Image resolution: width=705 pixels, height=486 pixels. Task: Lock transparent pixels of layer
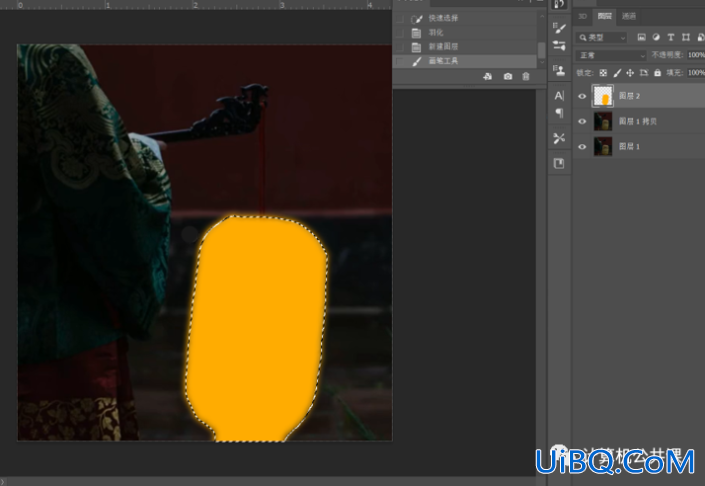(x=603, y=73)
